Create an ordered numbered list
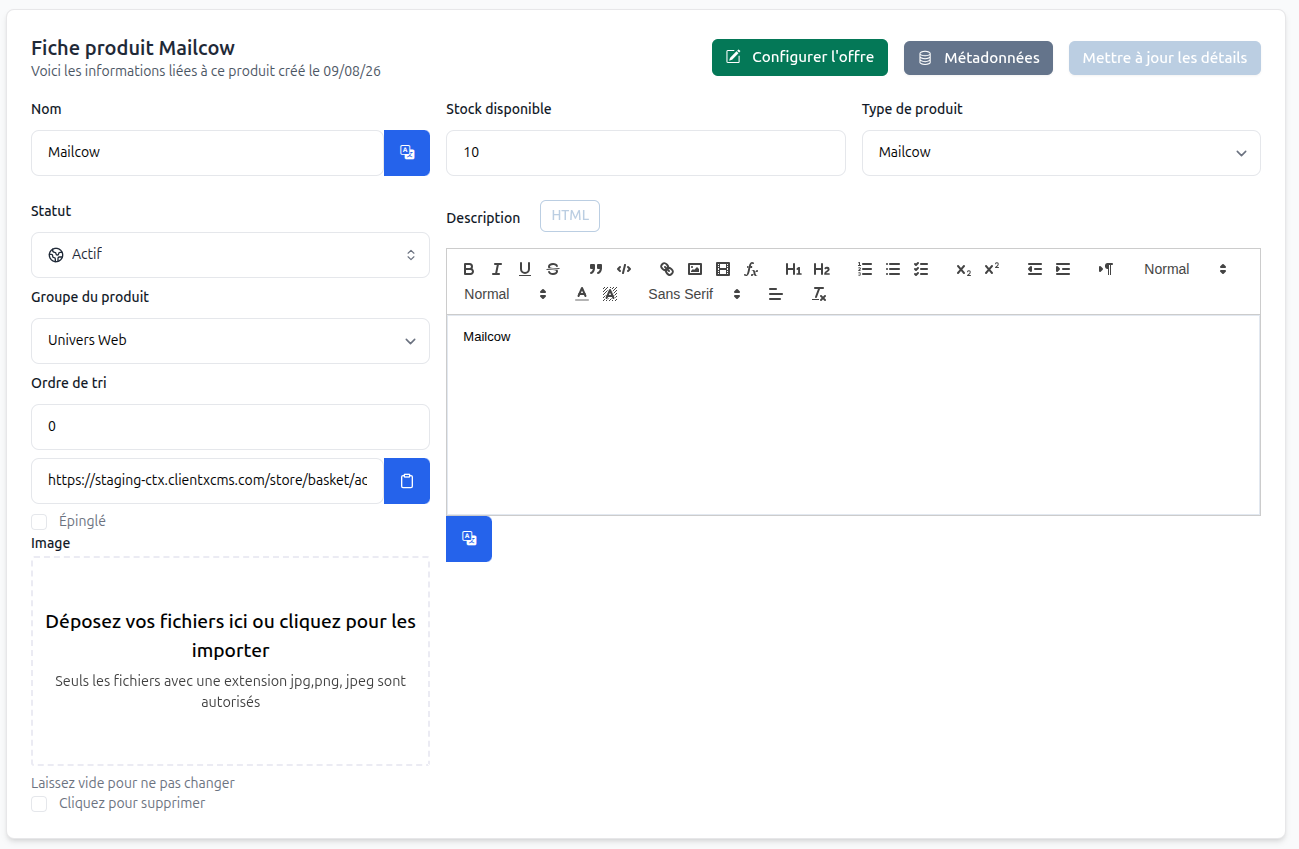This screenshot has height=849, width=1299. 865,269
